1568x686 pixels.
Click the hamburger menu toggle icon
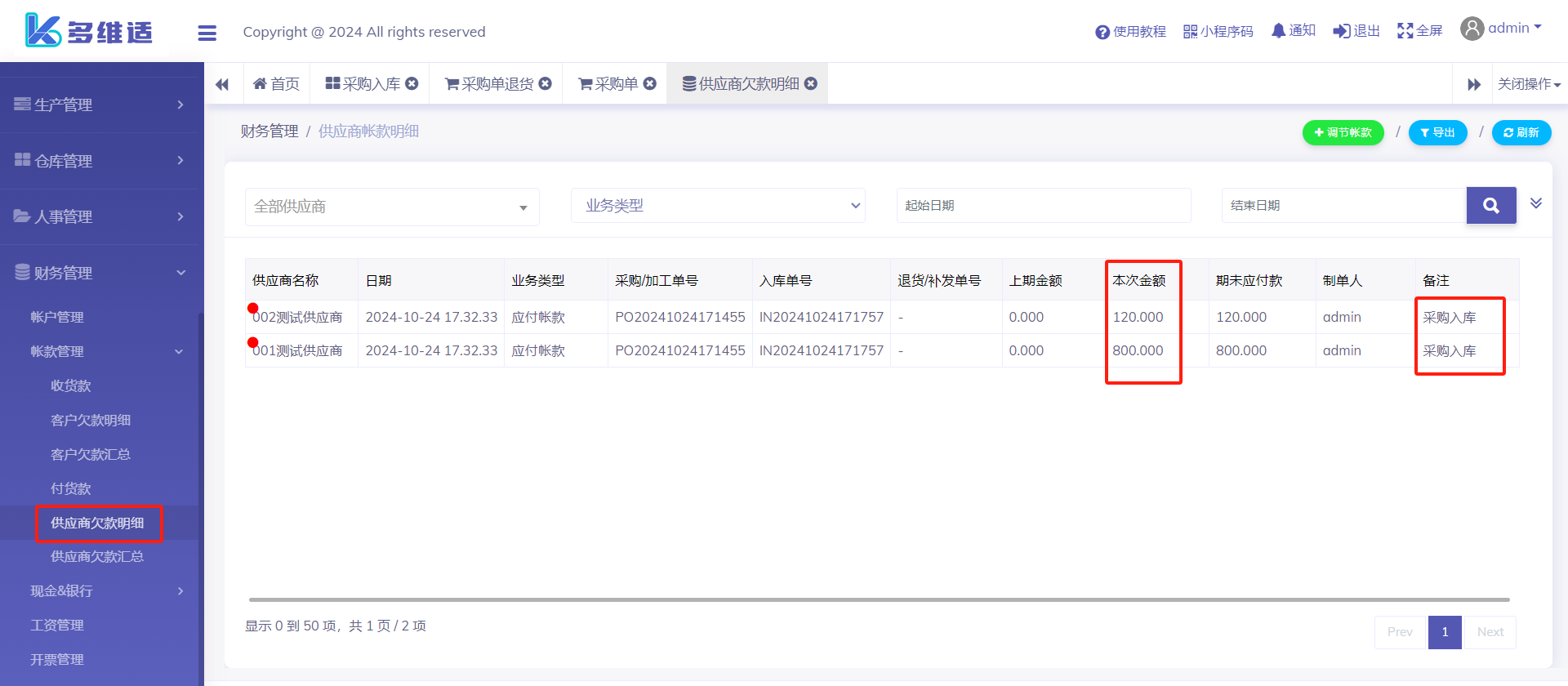pyautogui.click(x=207, y=33)
